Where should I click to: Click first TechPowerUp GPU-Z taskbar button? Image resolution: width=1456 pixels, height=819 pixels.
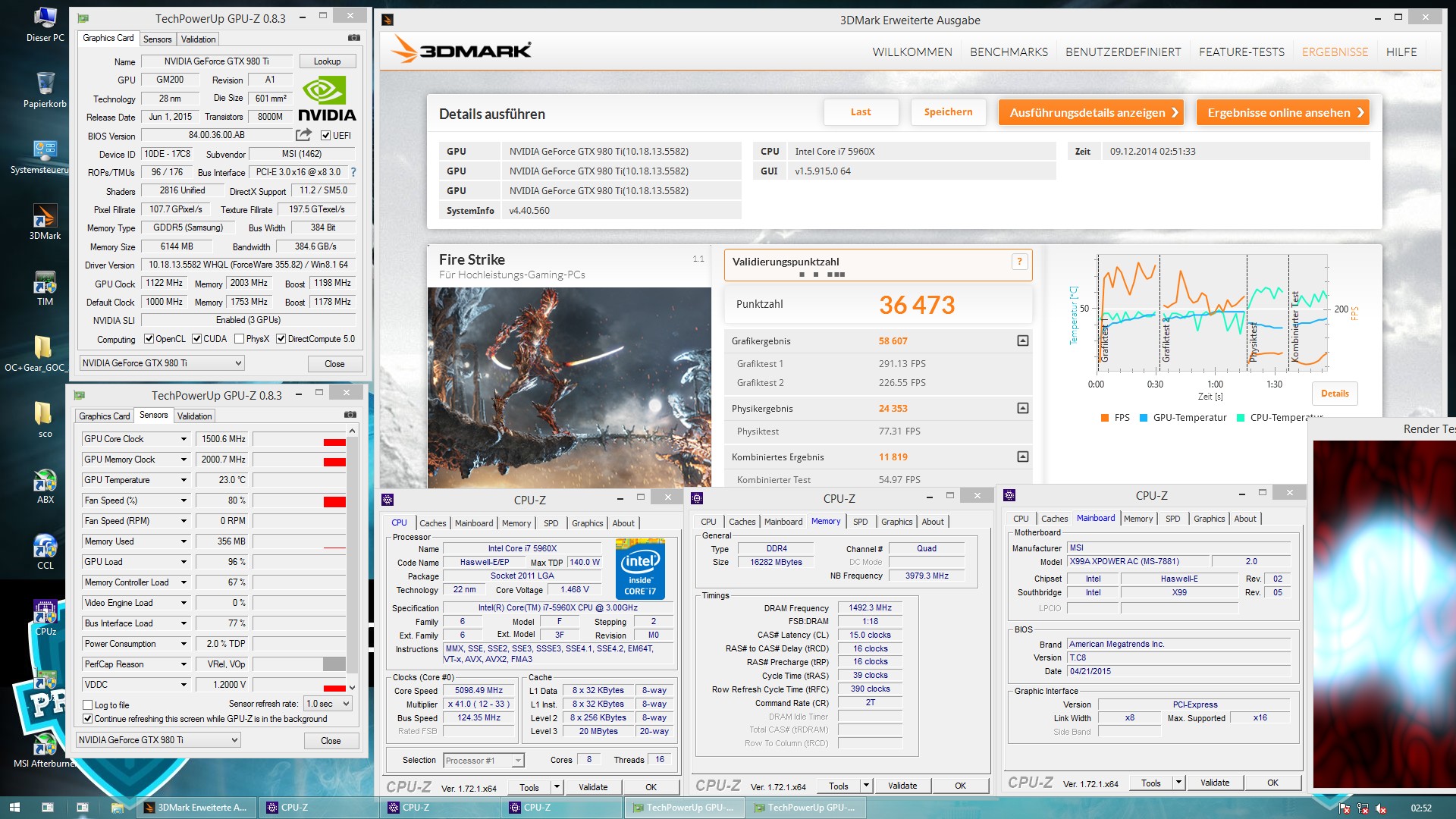[685, 808]
